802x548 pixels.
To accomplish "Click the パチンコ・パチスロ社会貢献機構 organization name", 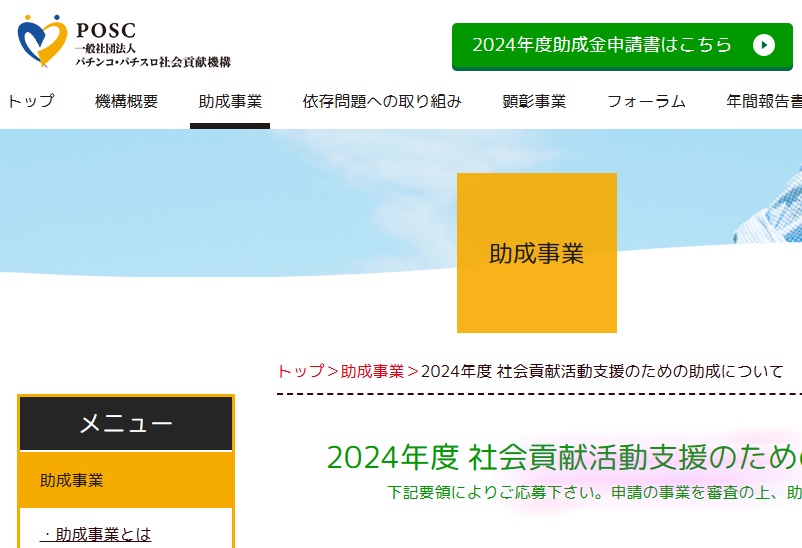I will 153,62.
